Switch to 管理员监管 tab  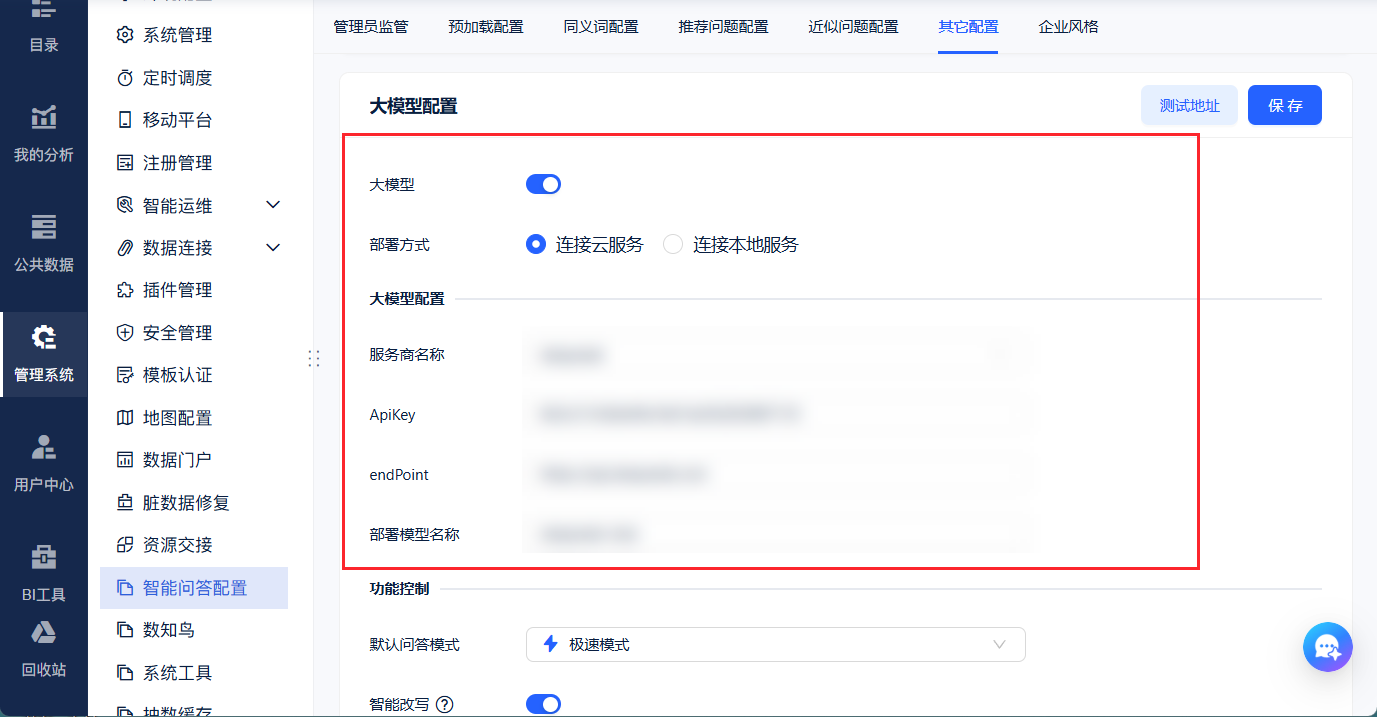371,27
